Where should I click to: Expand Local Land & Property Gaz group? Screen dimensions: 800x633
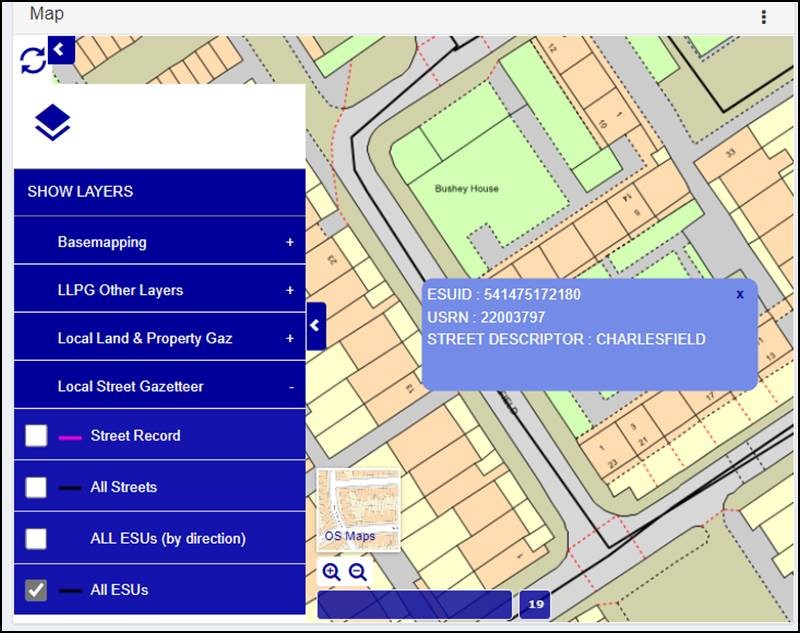[290, 338]
